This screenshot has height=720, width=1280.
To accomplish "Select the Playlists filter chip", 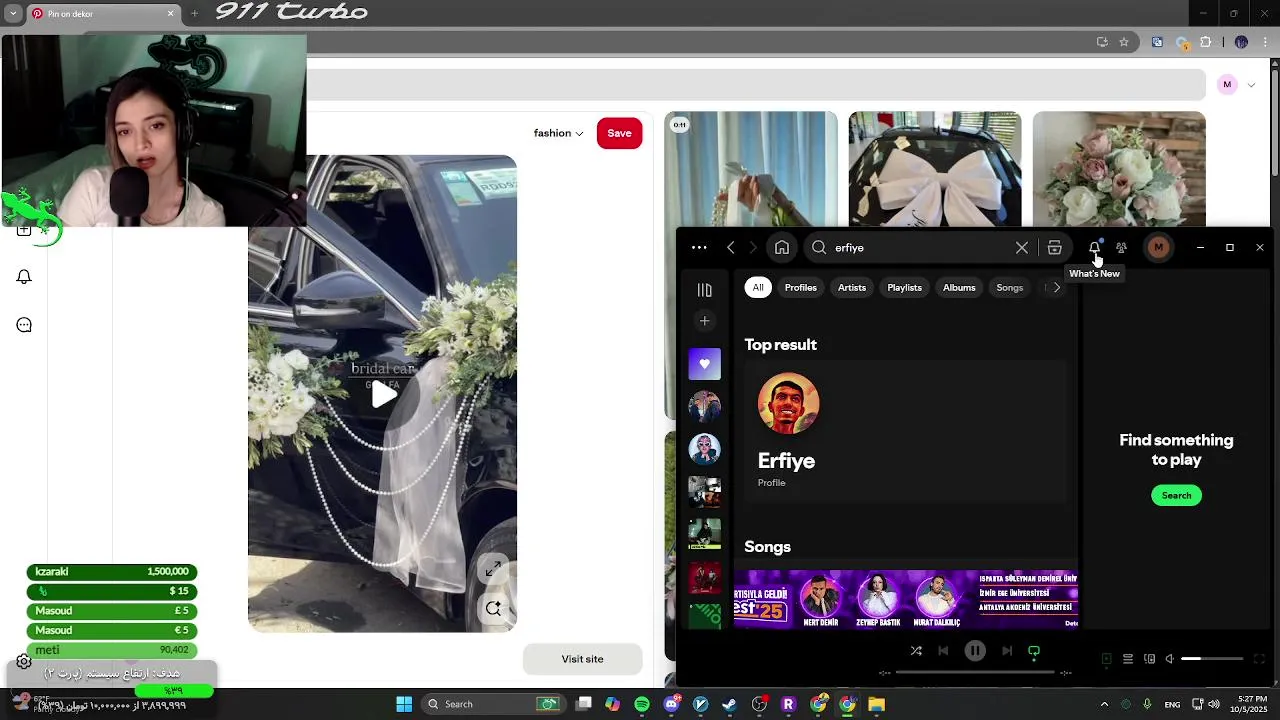I will 905,288.
